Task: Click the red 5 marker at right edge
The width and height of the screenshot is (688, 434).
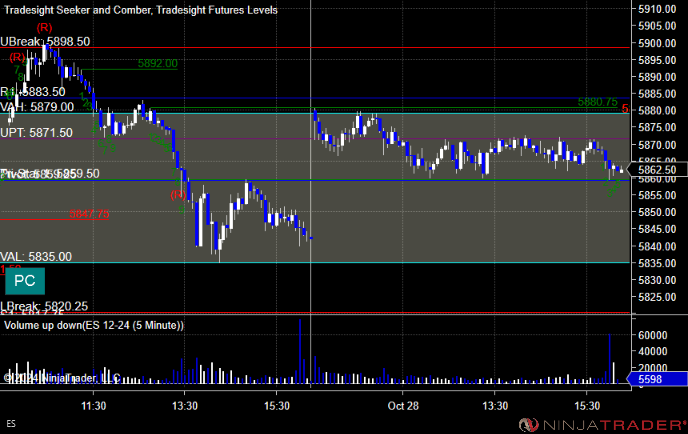Action: pos(625,108)
